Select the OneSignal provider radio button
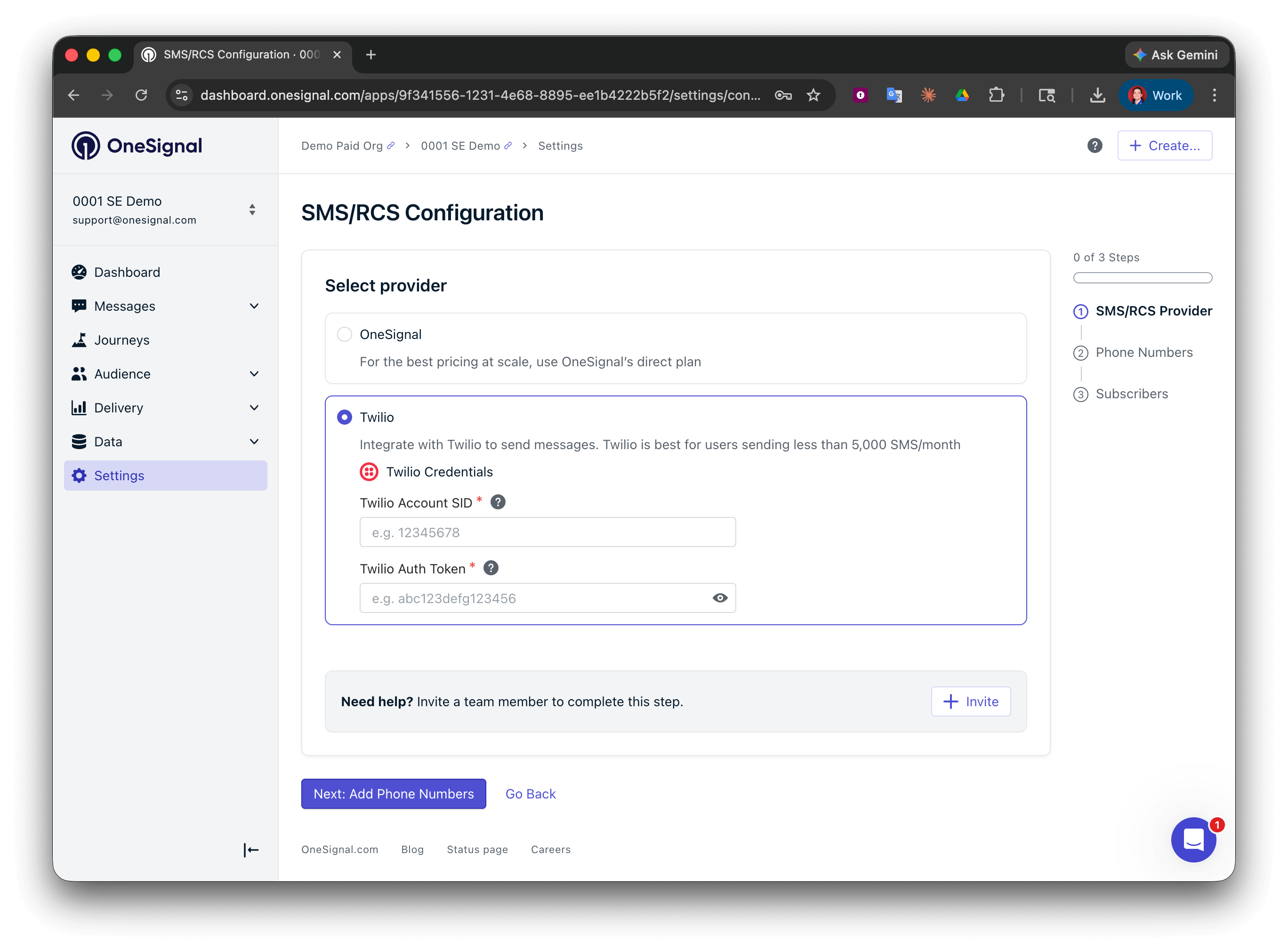Image resolution: width=1288 pixels, height=951 pixels. 344,334
